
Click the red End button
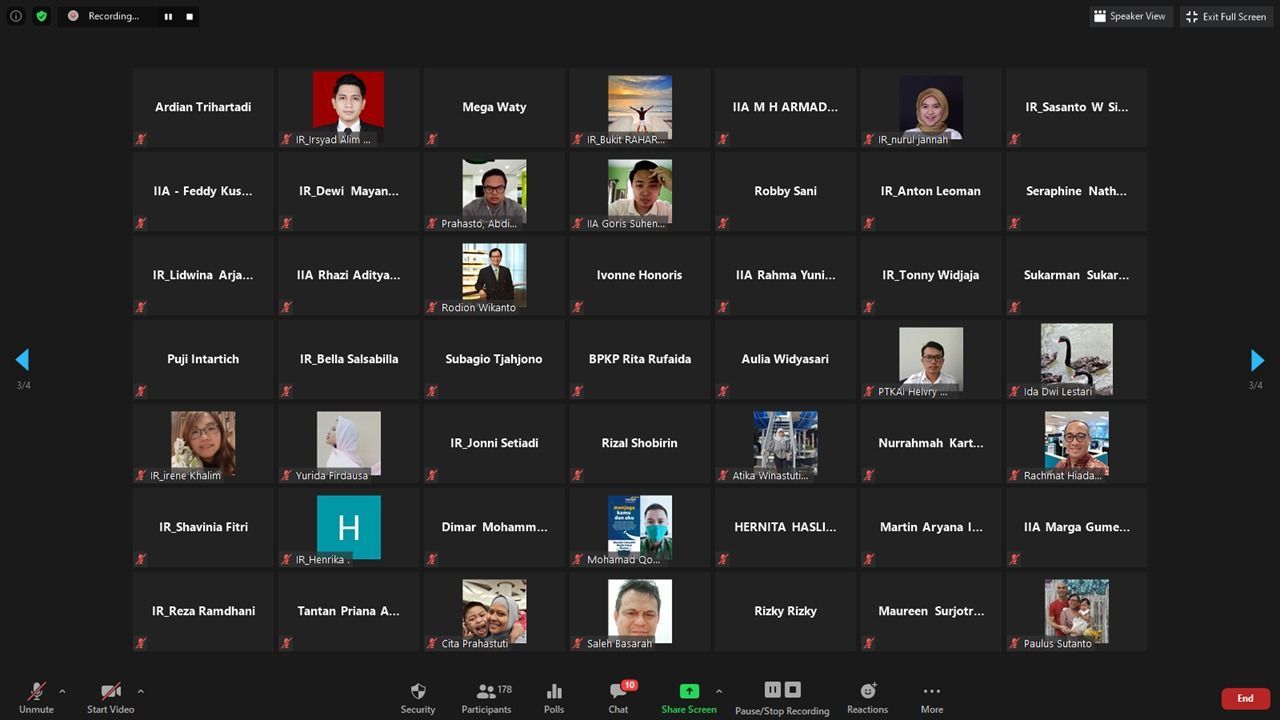click(x=1245, y=698)
